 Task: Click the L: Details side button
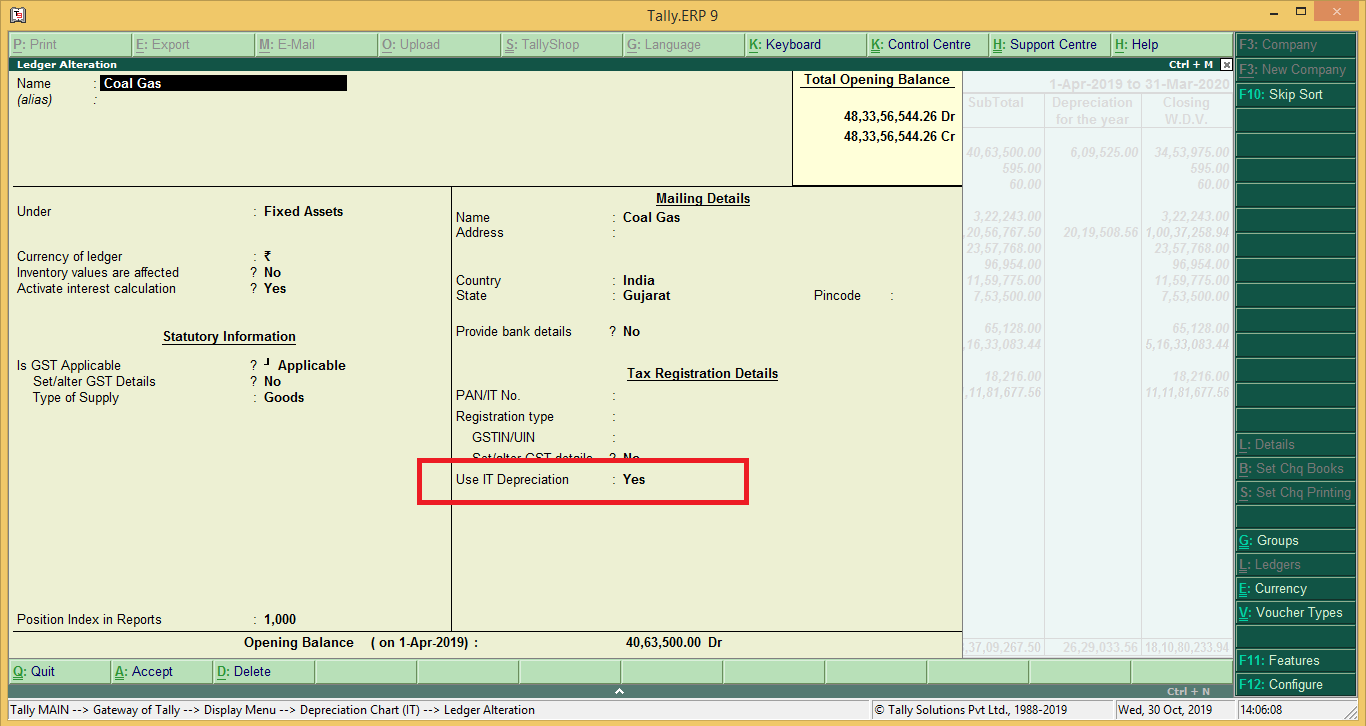click(x=1296, y=444)
